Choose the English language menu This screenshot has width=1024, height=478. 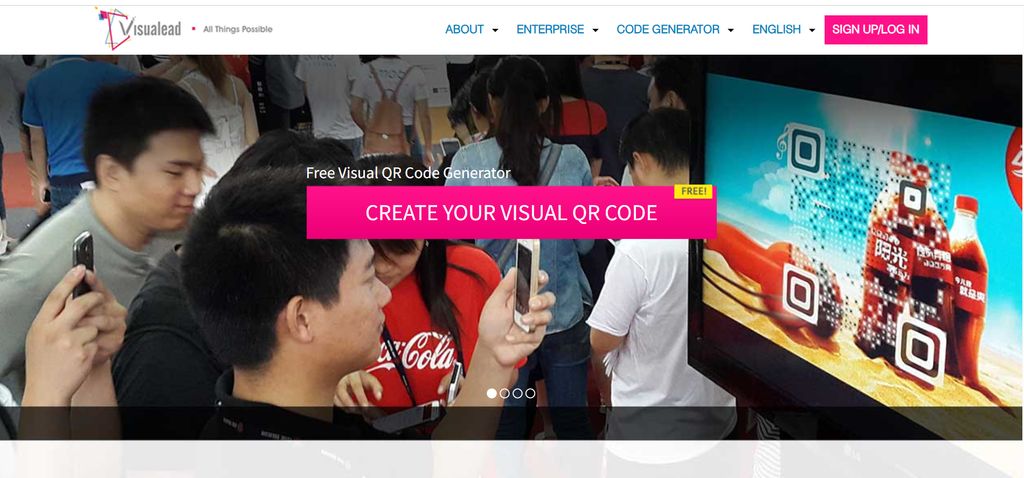[x=776, y=29]
